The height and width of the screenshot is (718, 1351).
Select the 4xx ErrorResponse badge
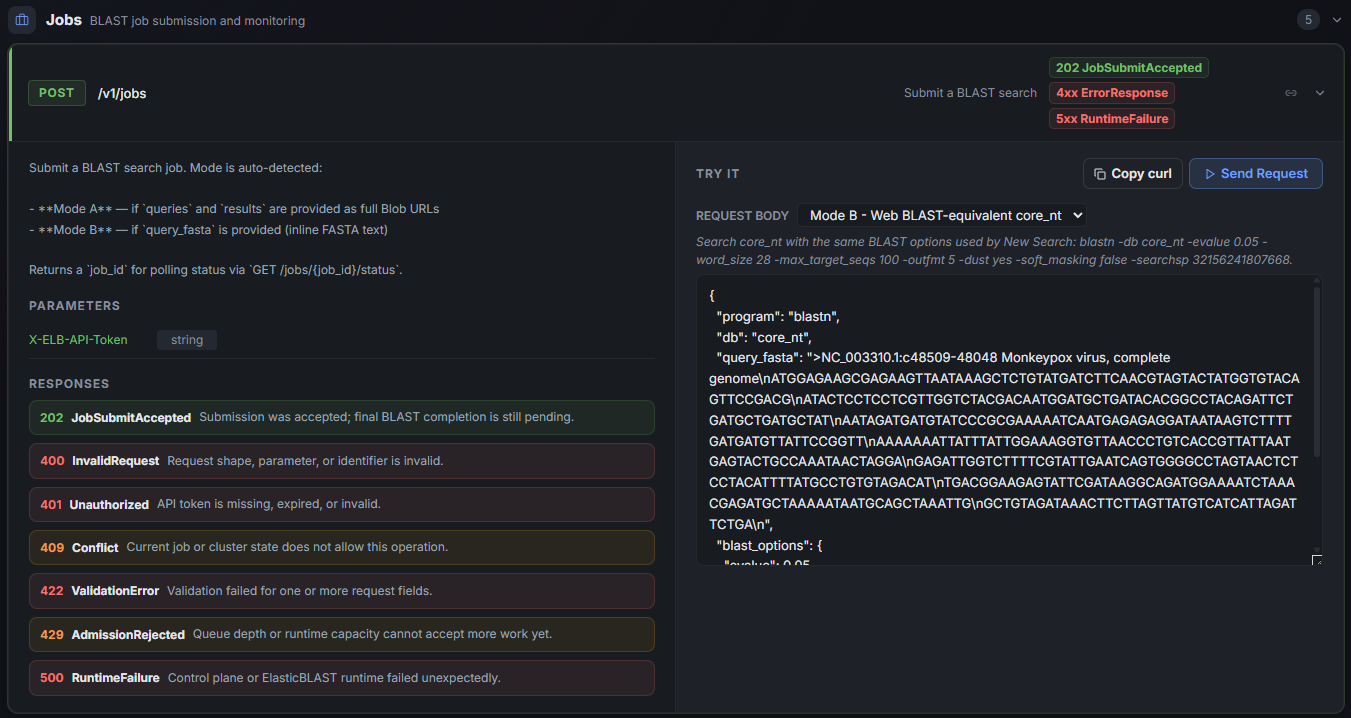pyautogui.click(x=1112, y=93)
